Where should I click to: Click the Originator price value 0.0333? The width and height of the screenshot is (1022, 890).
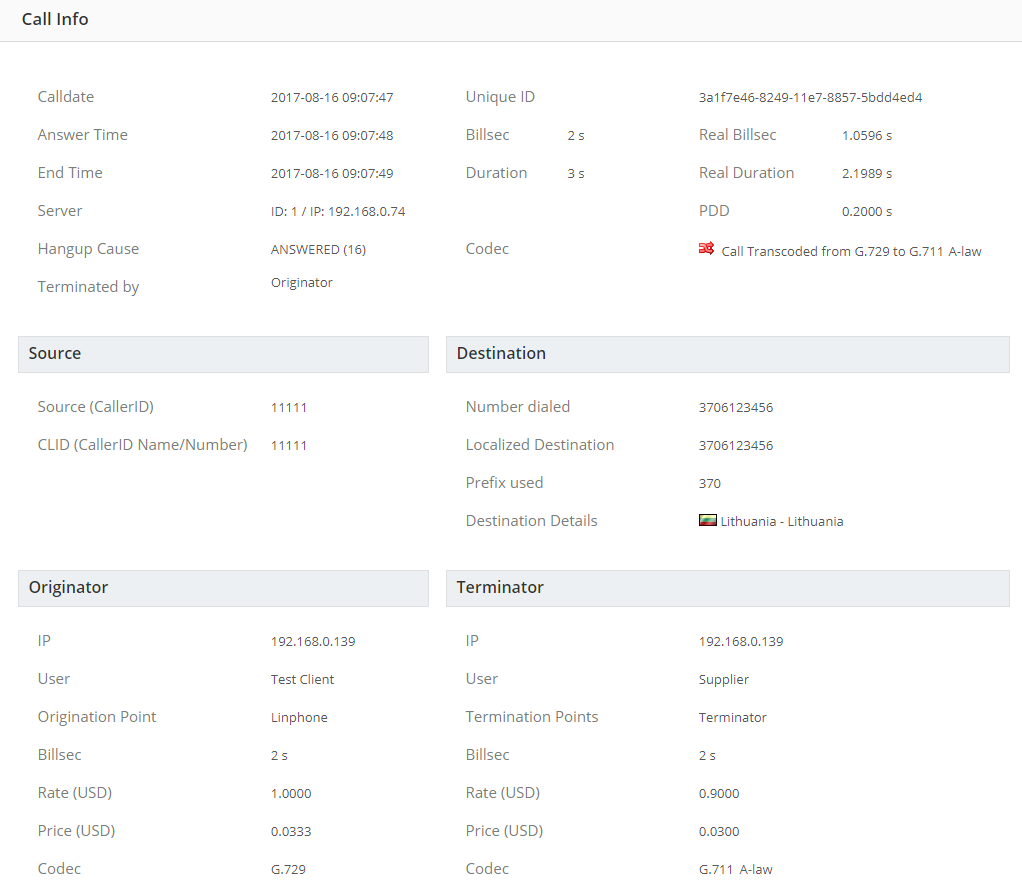pyautogui.click(x=291, y=831)
